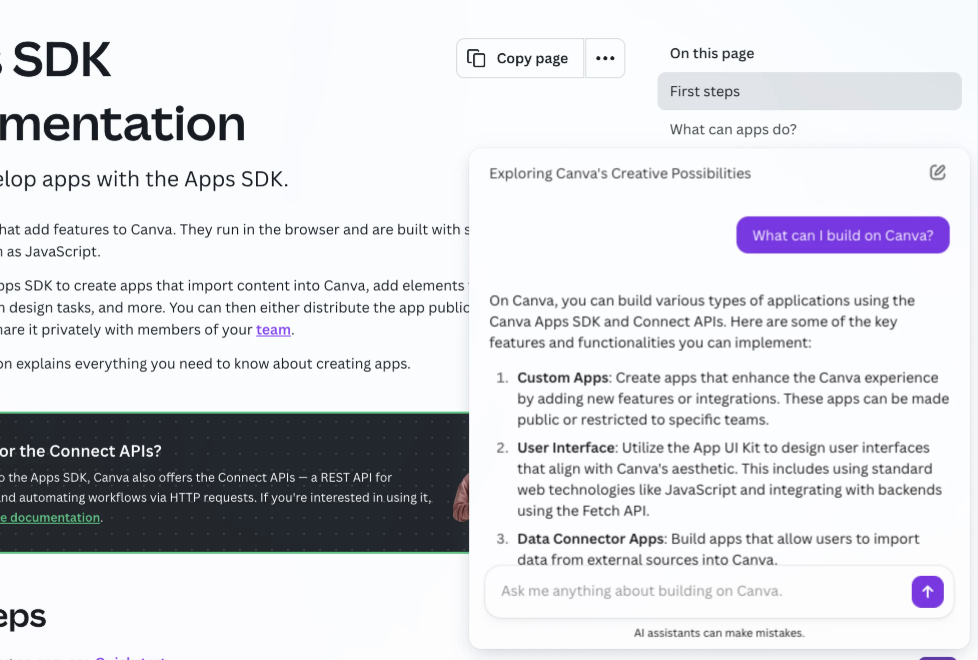Select 'First steps' in the page navigation
Image resolution: width=978 pixels, height=660 pixels.
706,90
